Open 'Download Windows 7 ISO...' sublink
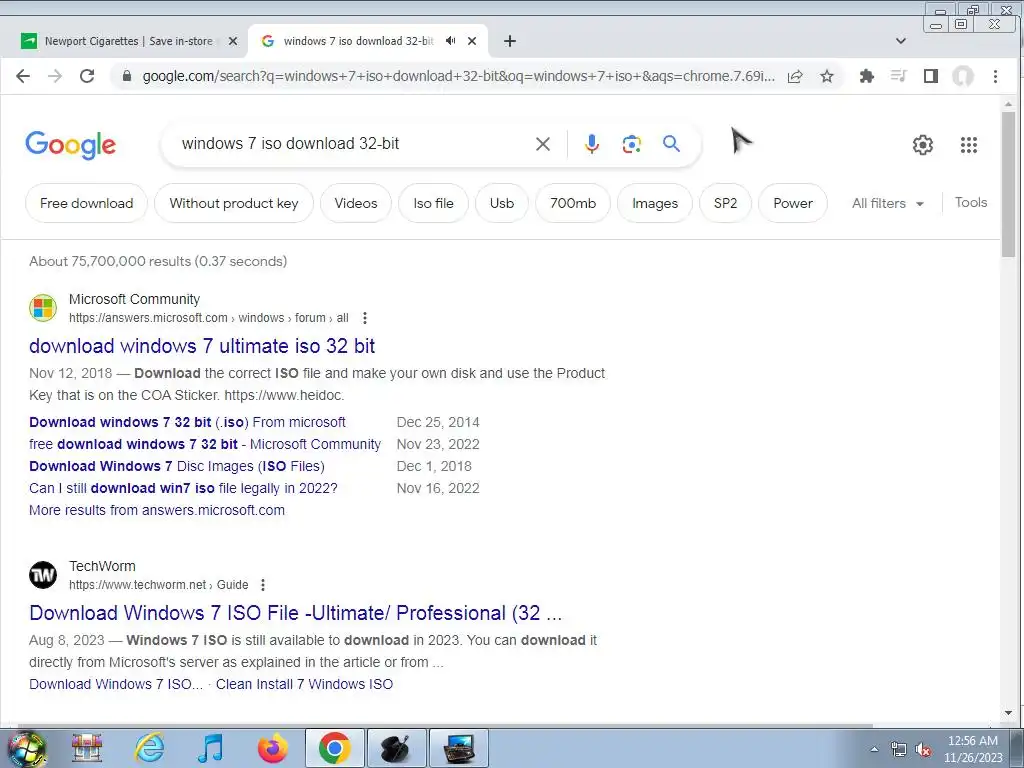This screenshot has height=768, width=1024. click(116, 684)
